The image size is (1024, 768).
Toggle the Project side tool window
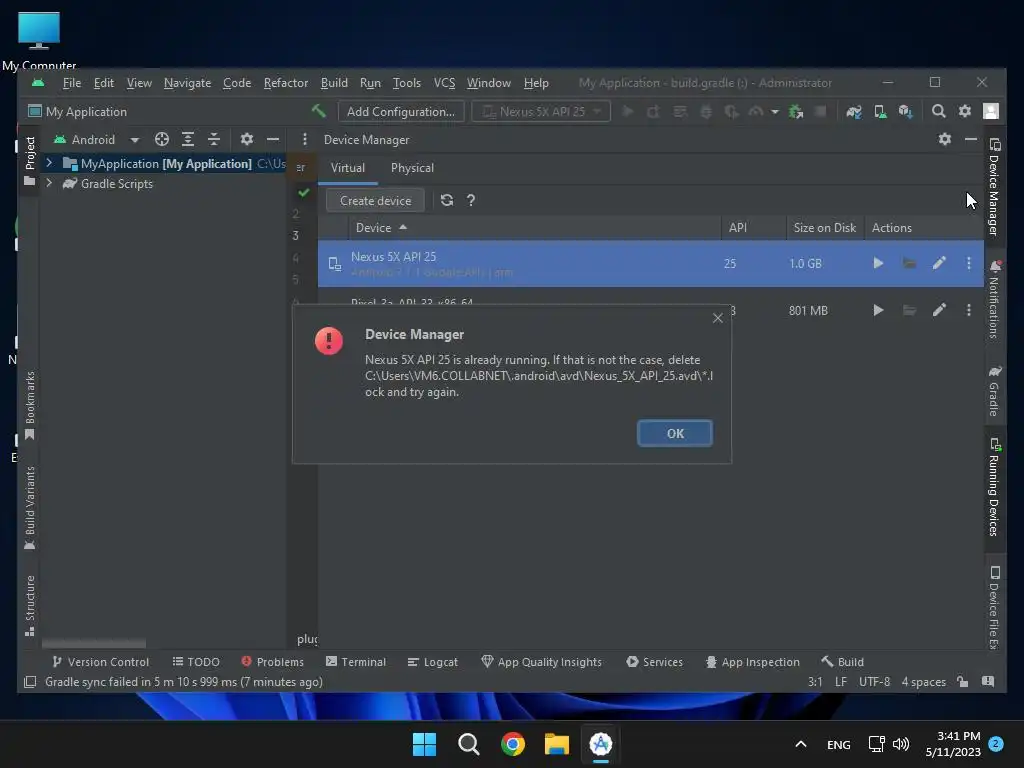pos(29,160)
